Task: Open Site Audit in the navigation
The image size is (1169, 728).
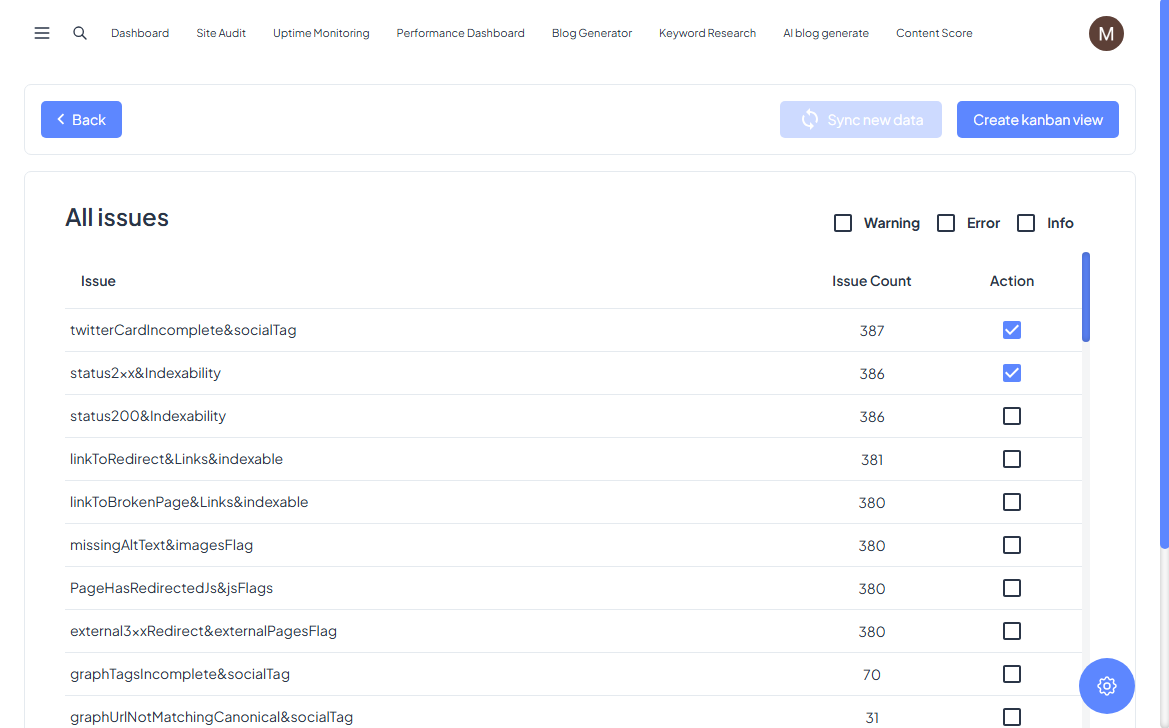Action: [x=221, y=33]
